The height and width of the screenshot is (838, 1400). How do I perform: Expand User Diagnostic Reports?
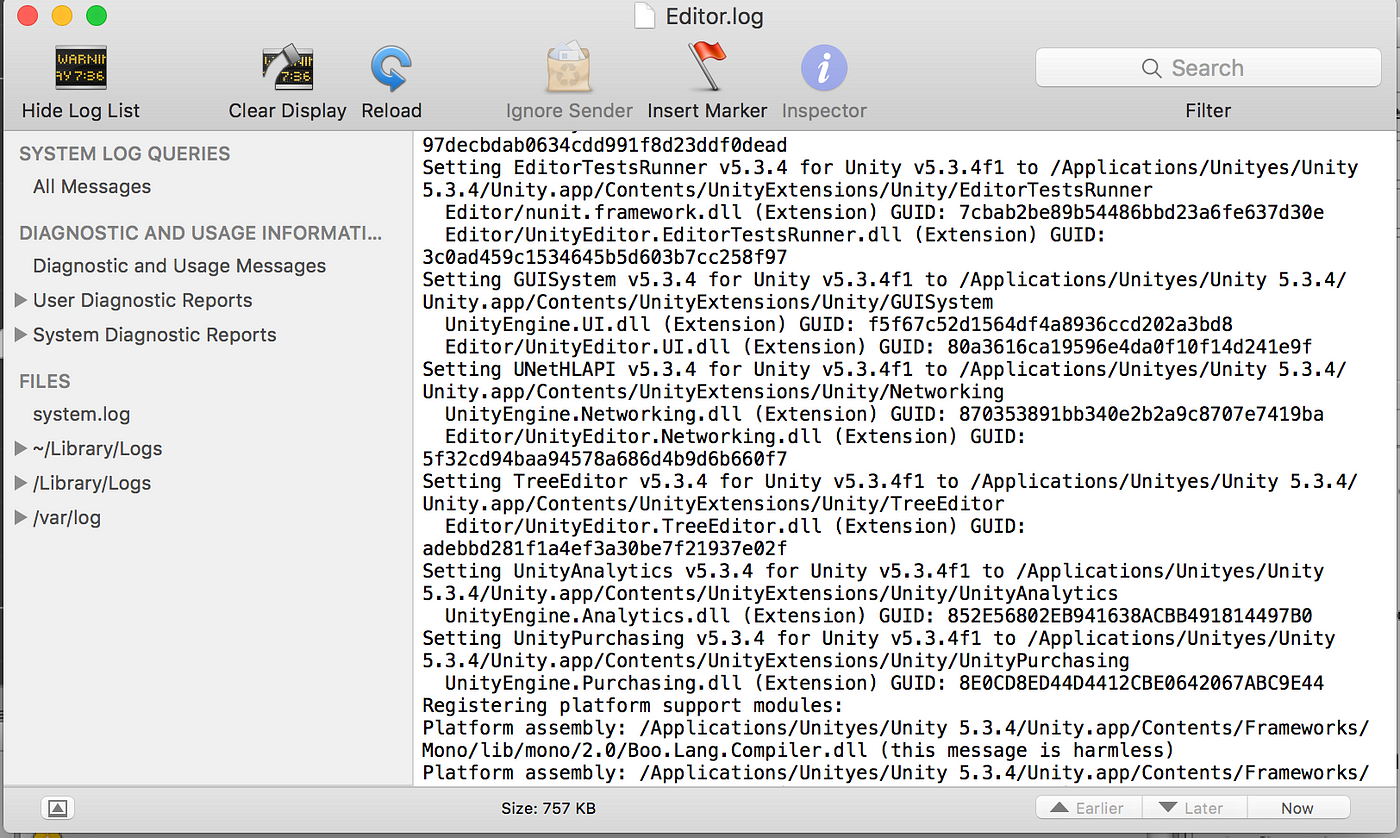(x=21, y=300)
